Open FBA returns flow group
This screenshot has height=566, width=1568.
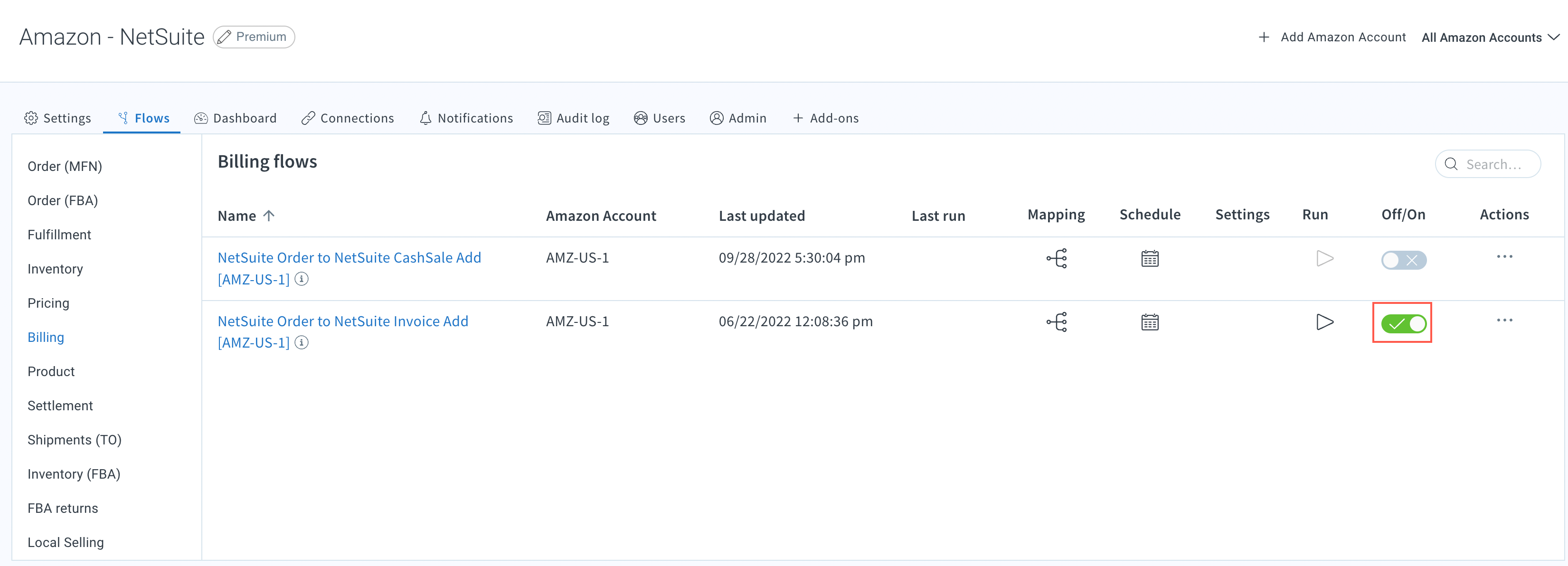click(63, 508)
